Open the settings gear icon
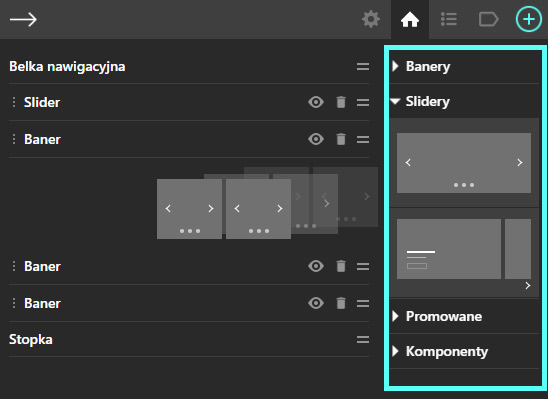548x399 pixels. (371, 19)
